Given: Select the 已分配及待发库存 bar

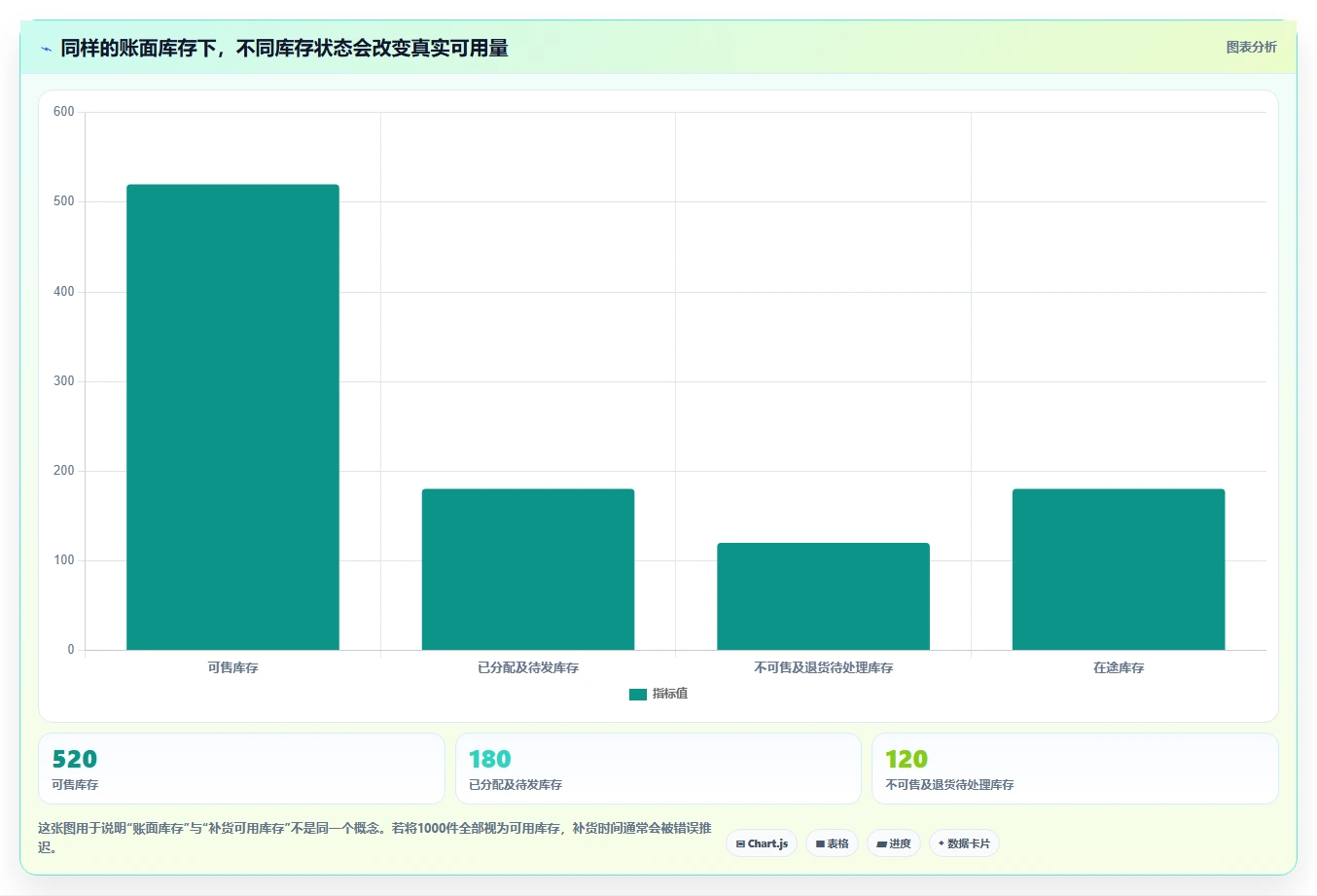Looking at the screenshot, I should pos(528,569).
